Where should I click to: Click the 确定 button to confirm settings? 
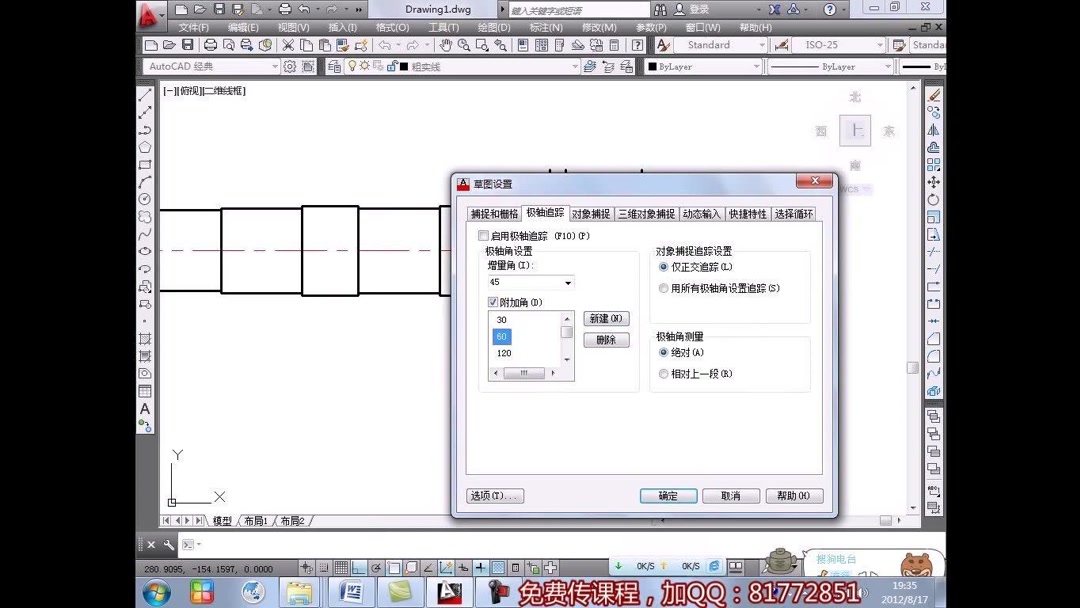(x=667, y=495)
